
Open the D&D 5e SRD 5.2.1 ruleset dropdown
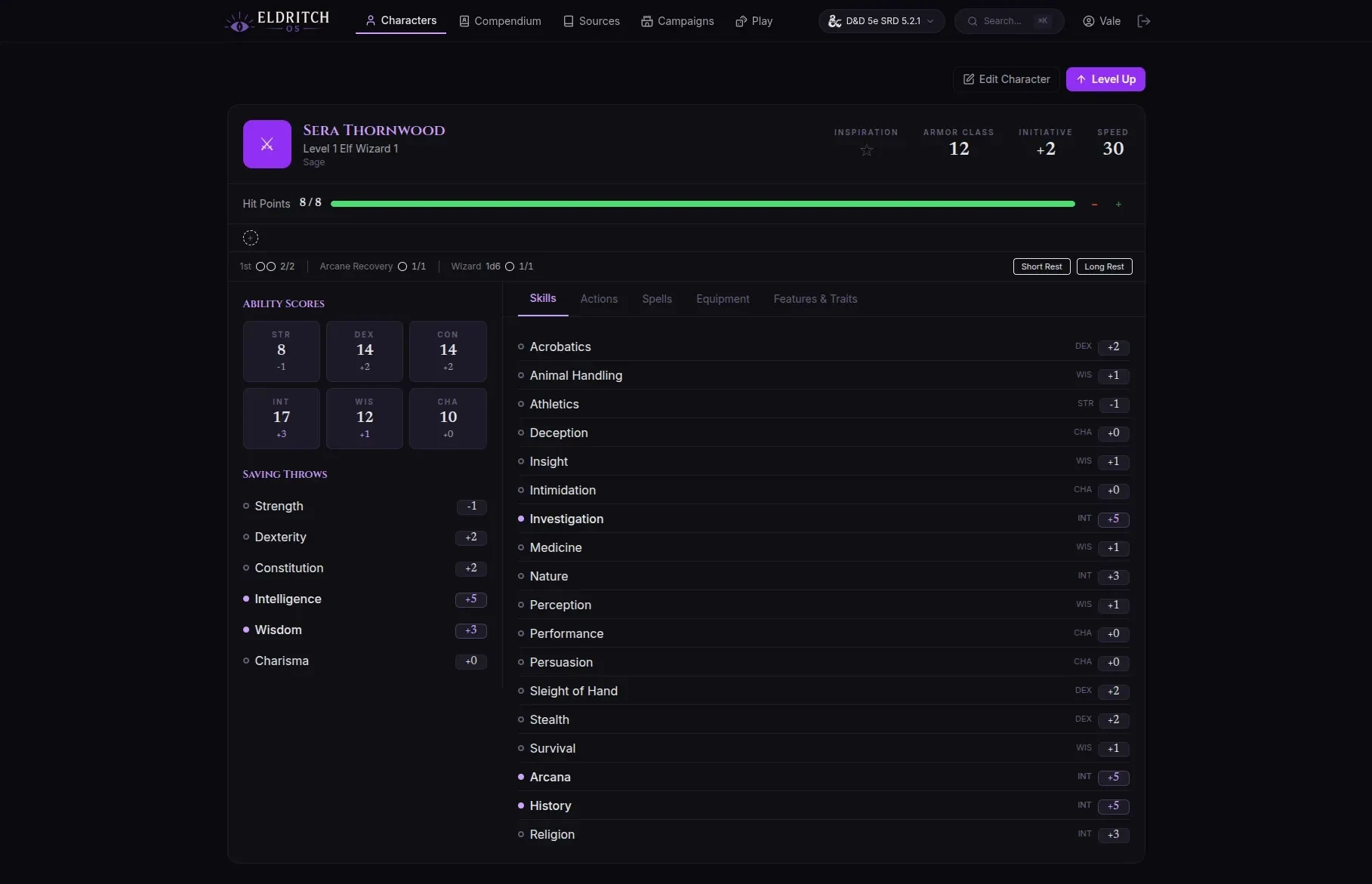click(x=881, y=21)
